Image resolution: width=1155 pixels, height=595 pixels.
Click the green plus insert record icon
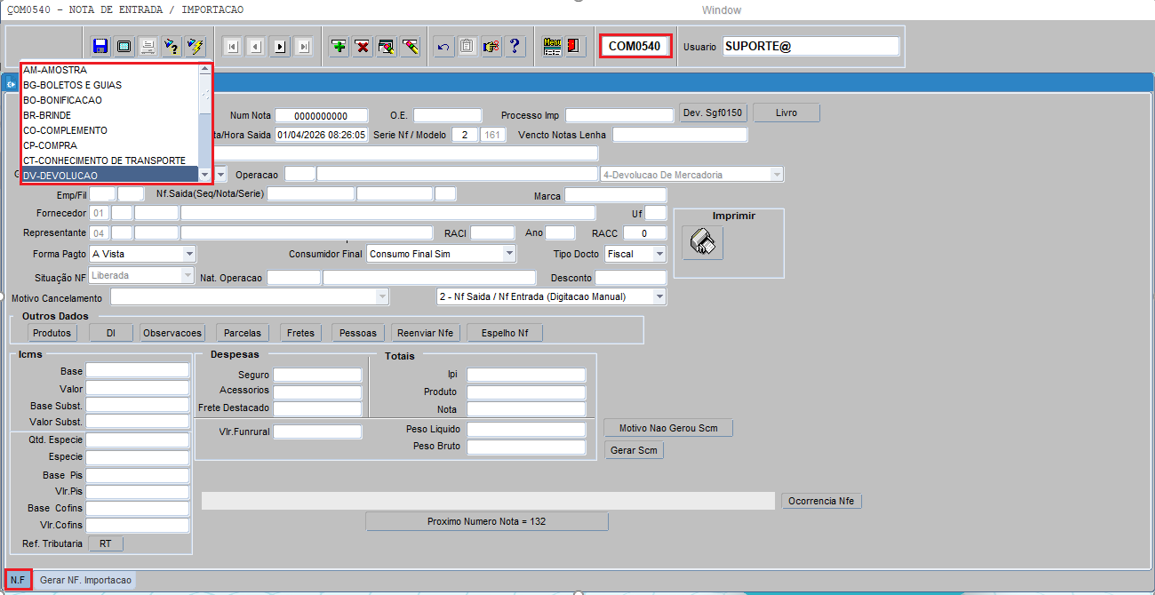click(x=339, y=47)
